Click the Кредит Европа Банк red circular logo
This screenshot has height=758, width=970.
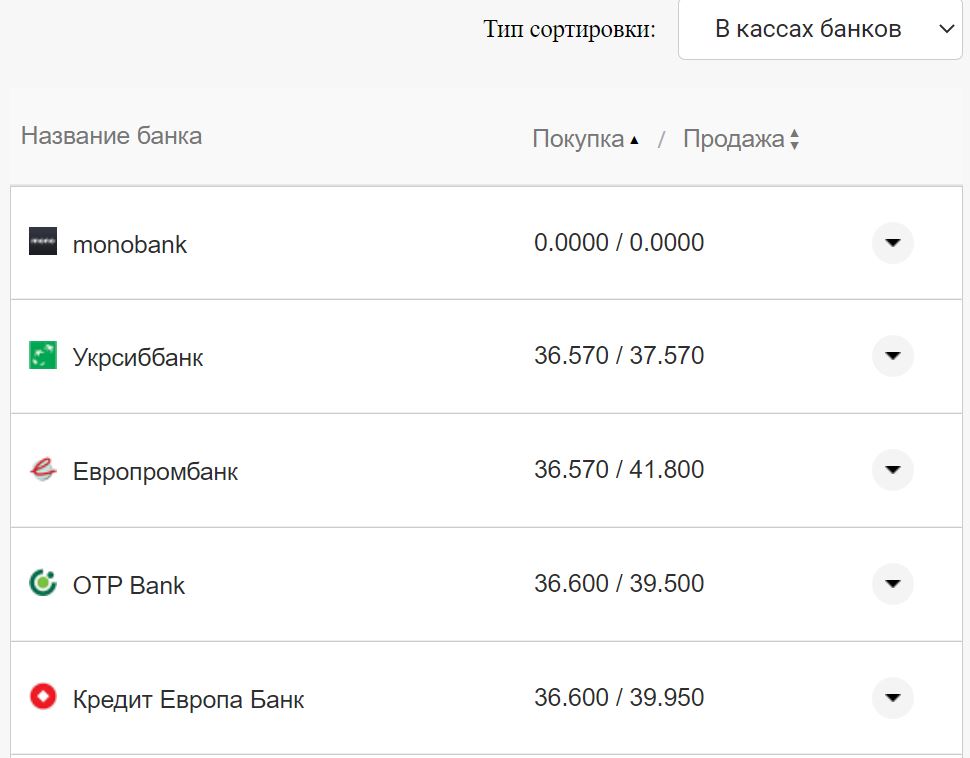[43, 699]
